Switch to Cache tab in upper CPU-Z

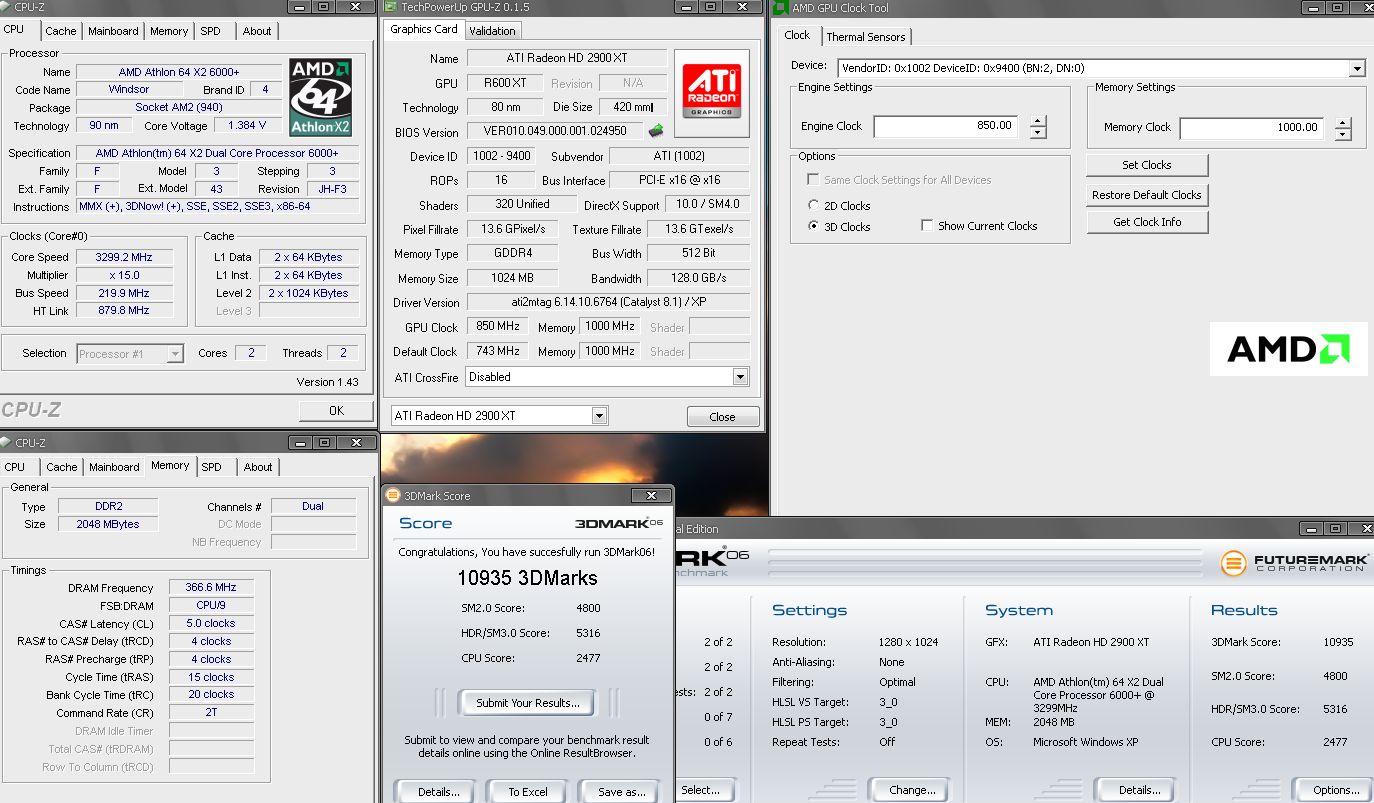click(x=61, y=31)
